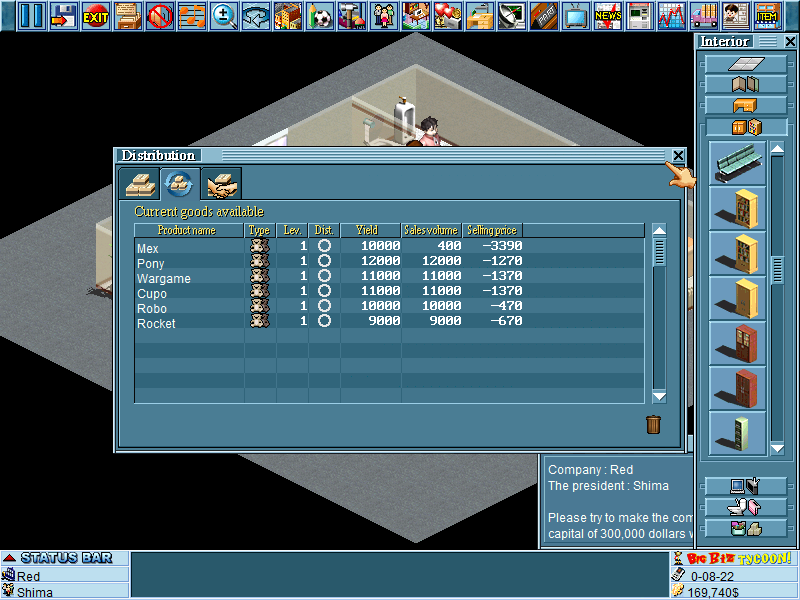Open the employees people icon
This screenshot has height=600, width=800.
click(x=384, y=16)
